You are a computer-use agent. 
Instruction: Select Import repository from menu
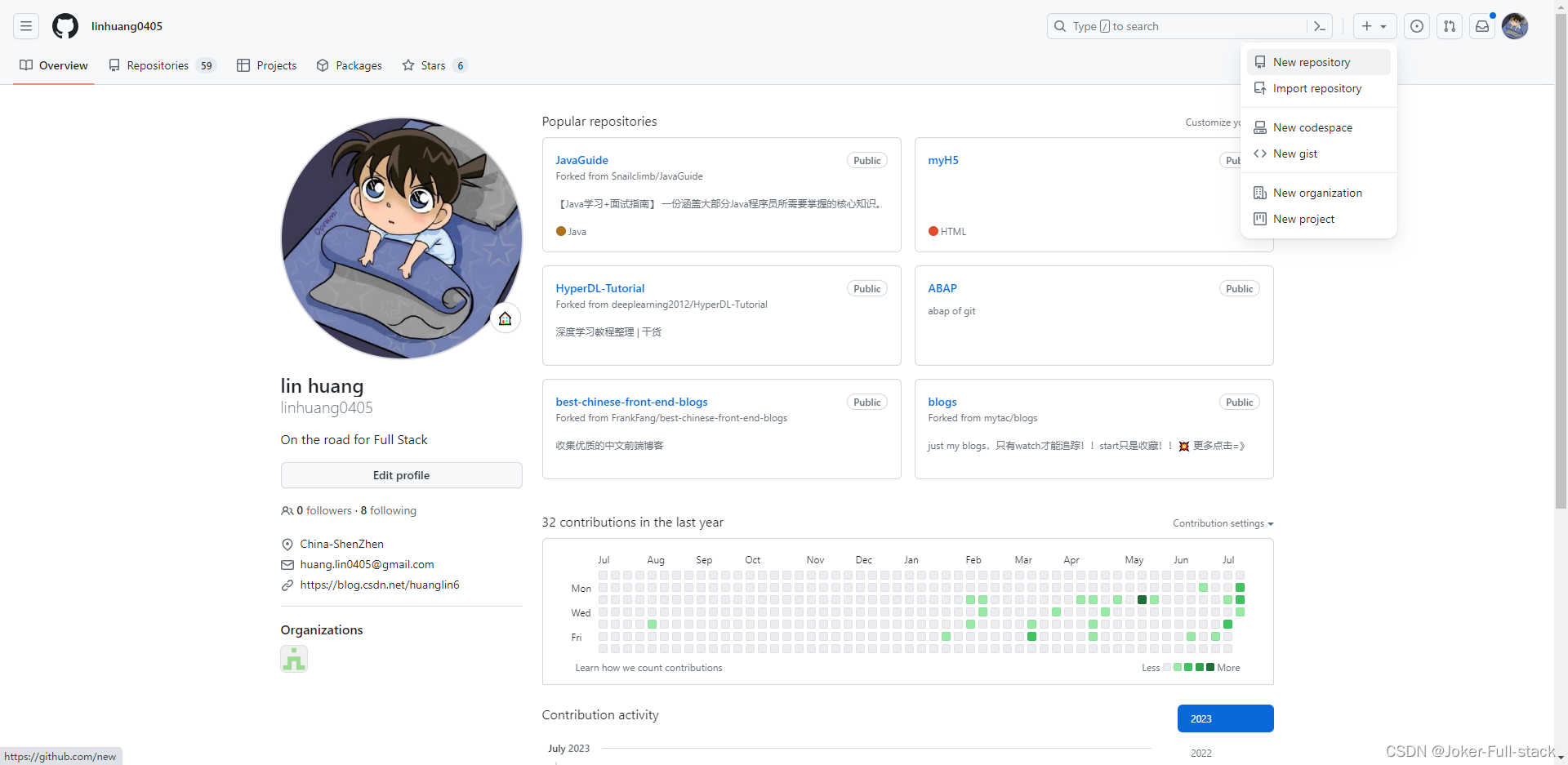pos(1319,88)
